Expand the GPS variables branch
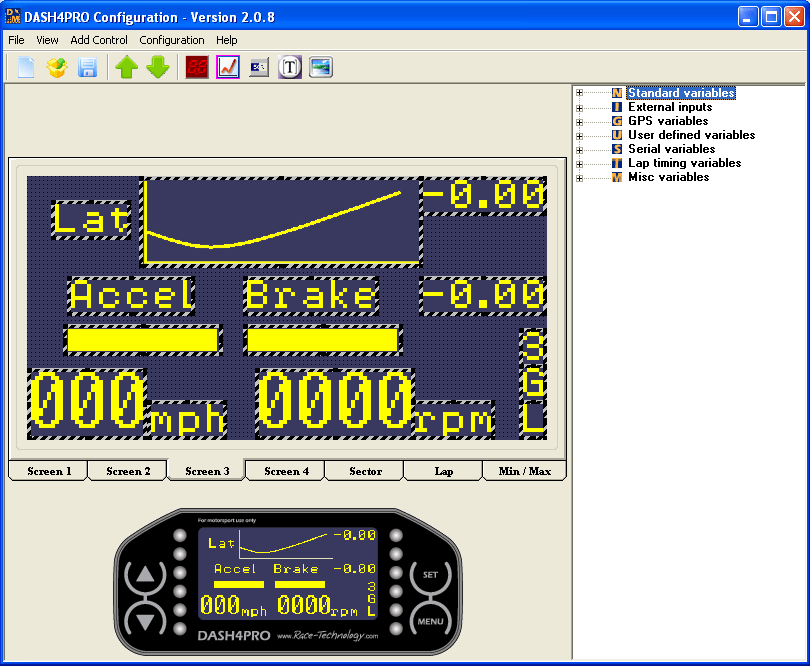This screenshot has width=810, height=666. pyautogui.click(x=580, y=121)
